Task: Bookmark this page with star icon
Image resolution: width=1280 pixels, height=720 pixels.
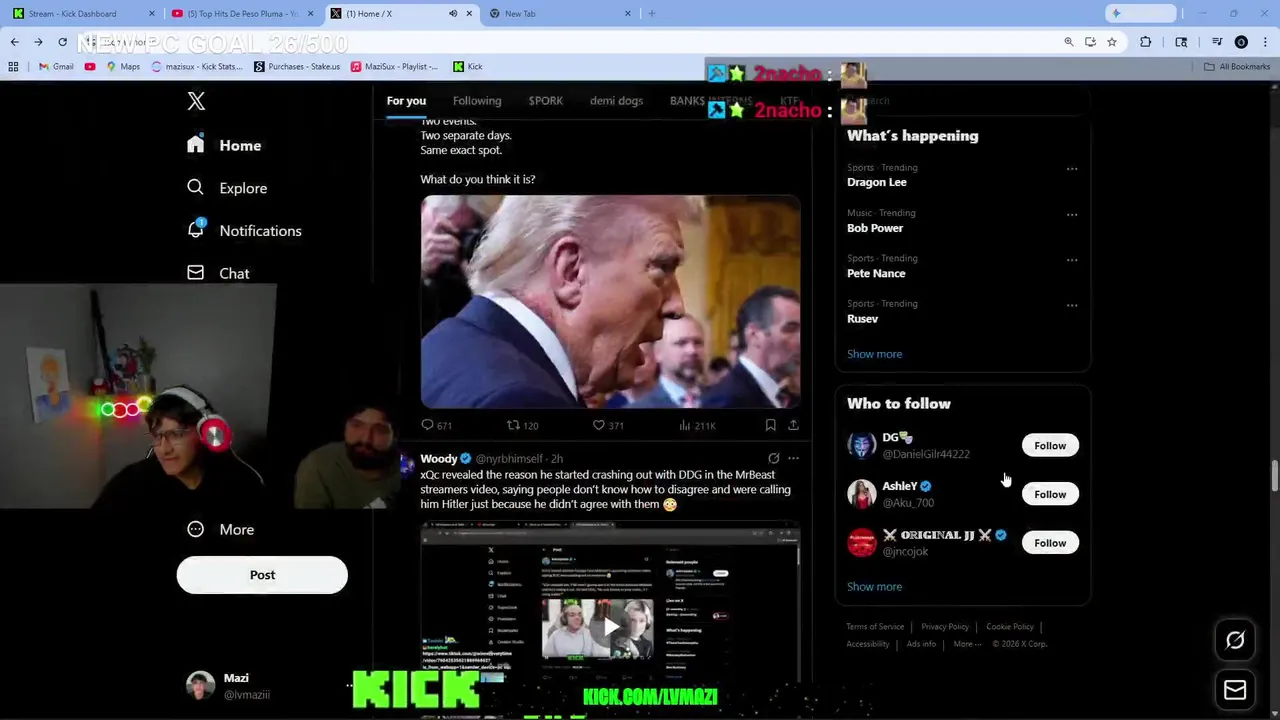Action: 1112,42
